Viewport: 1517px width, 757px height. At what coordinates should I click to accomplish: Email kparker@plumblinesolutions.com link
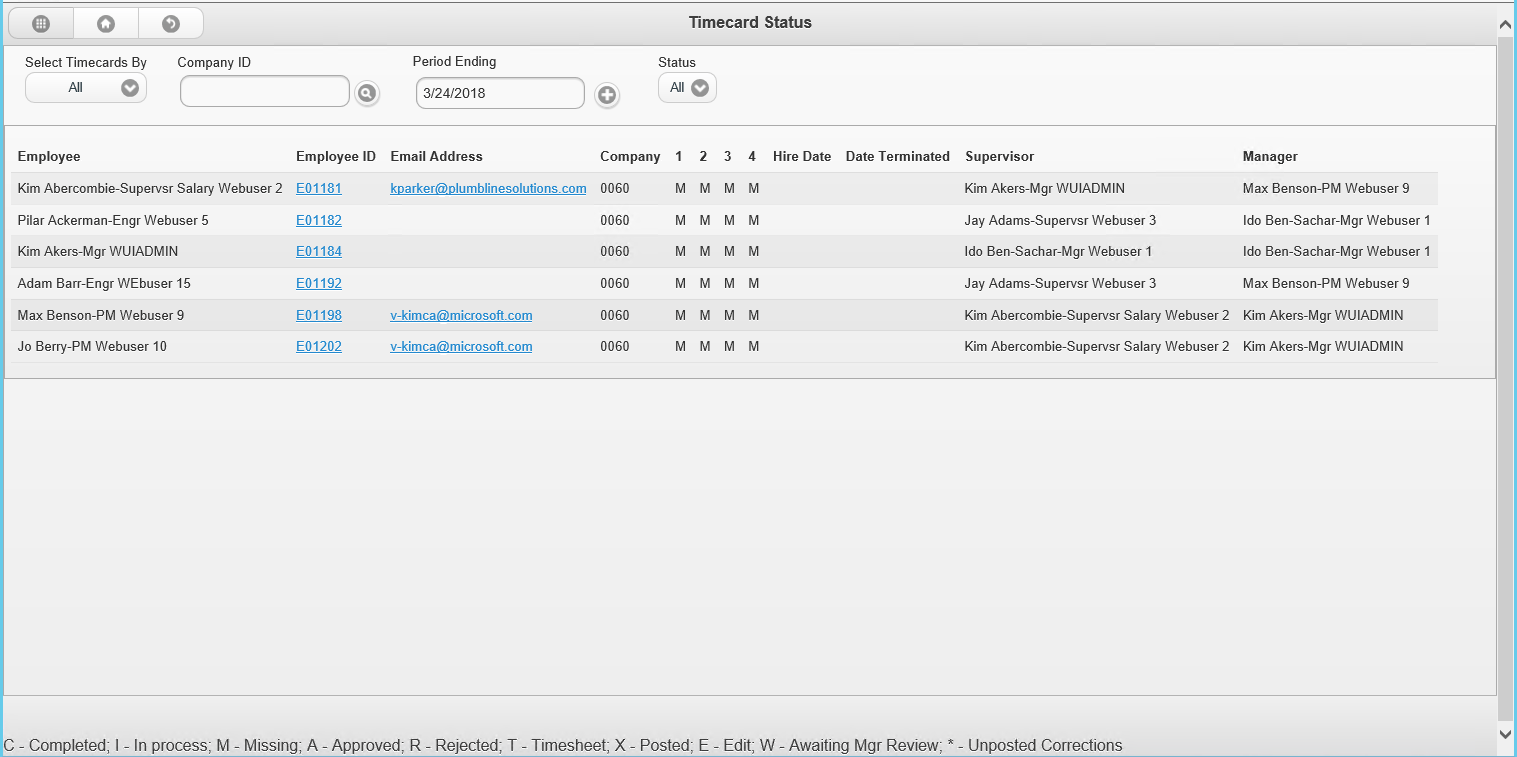click(x=488, y=188)
